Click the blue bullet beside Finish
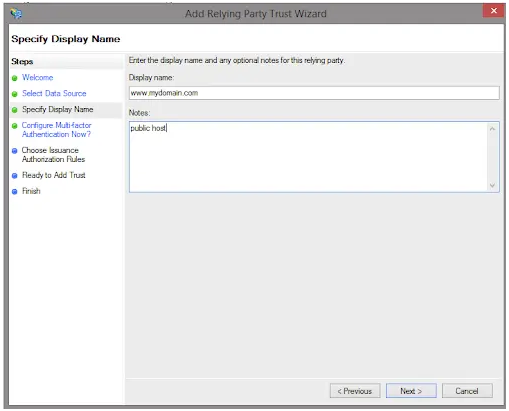Image resolution: width=509 pixels, height=411 pixels. point(14,192)
